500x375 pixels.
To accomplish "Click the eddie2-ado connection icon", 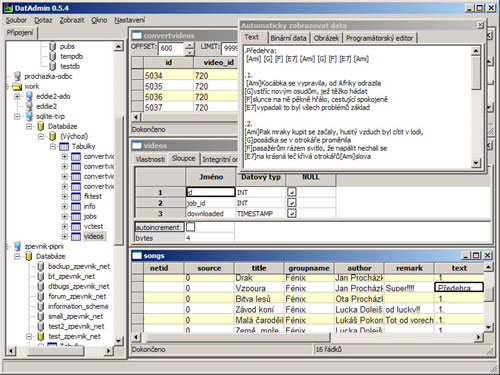I will [29, 96].
